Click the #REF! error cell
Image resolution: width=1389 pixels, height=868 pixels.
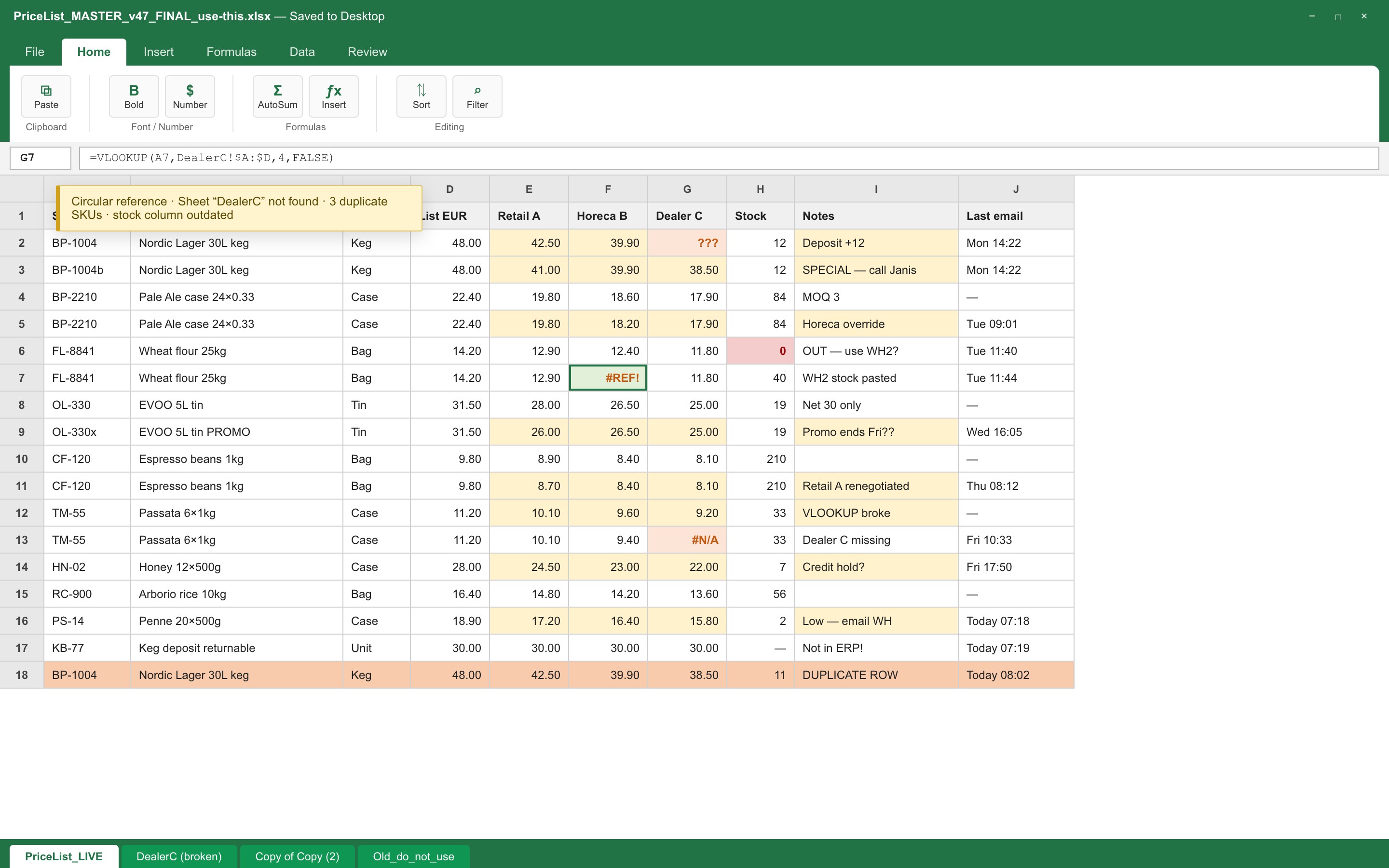click(608, 378)
